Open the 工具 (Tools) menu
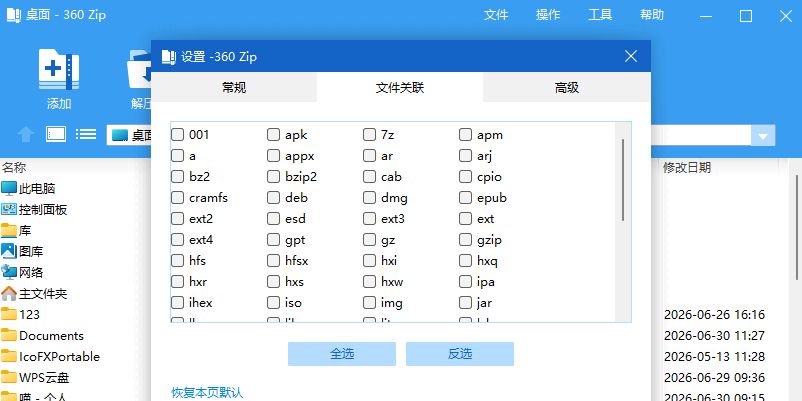The height and width of the screenshot is (401, 802). (600, 15)
